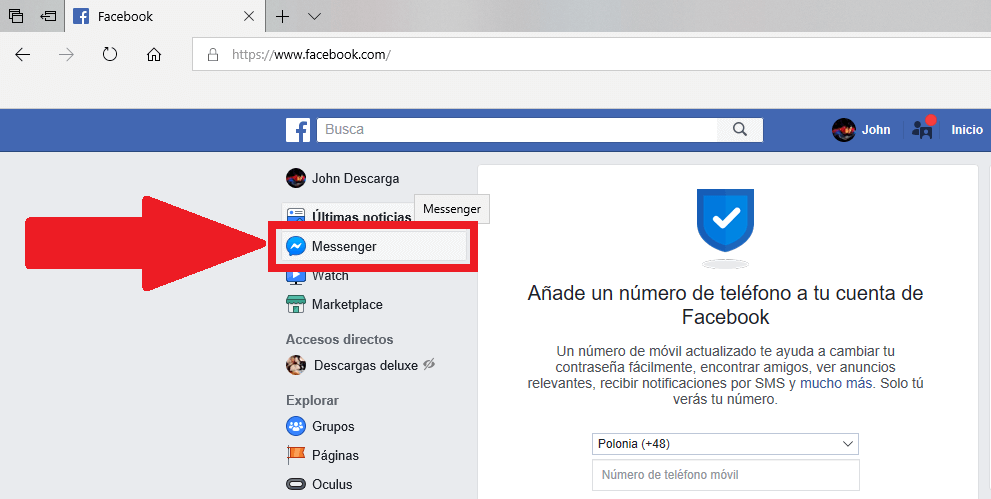Viewport: 991px width, 499px height.
Task: Click John's header avatar picture
Action: [x=844, y=129]
